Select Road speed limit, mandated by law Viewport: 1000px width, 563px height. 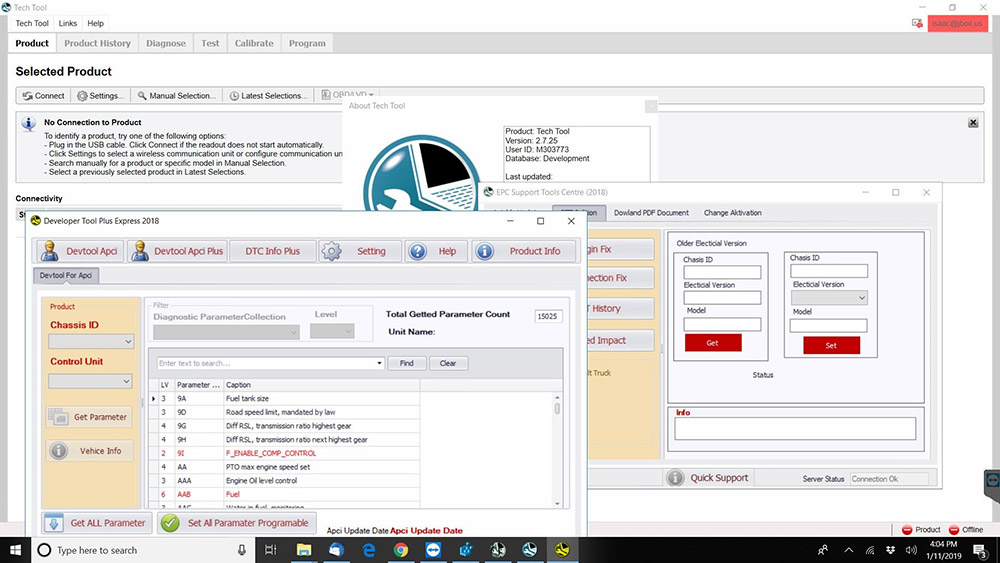tap(284, 412)
